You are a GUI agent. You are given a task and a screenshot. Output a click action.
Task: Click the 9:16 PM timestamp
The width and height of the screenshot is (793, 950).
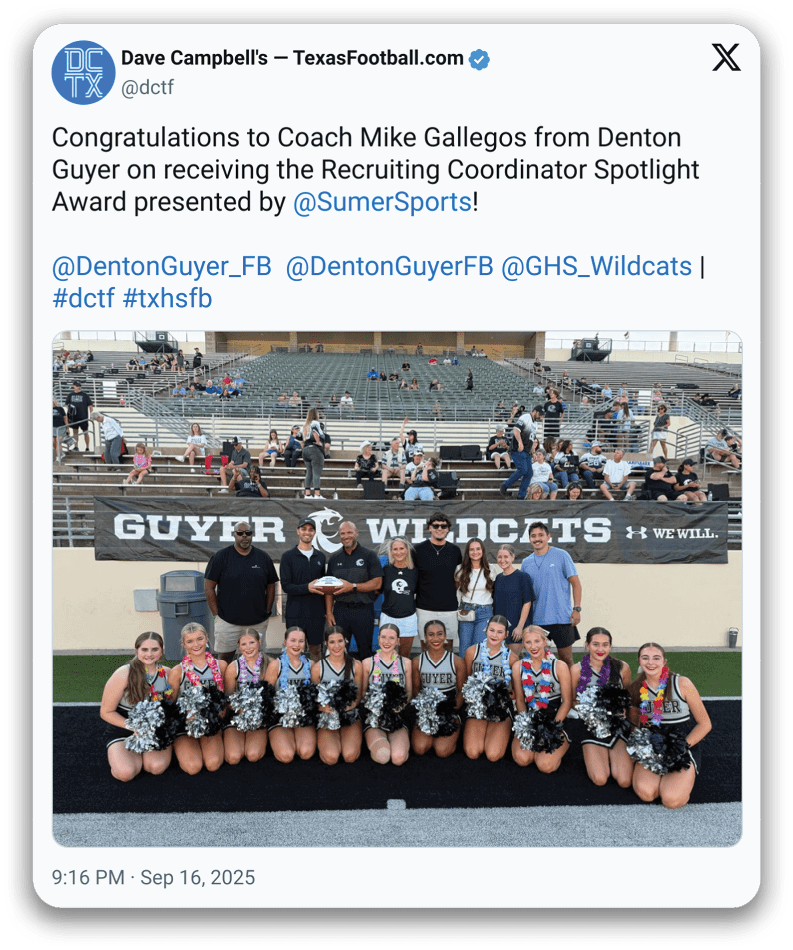(x=88, y=877)
